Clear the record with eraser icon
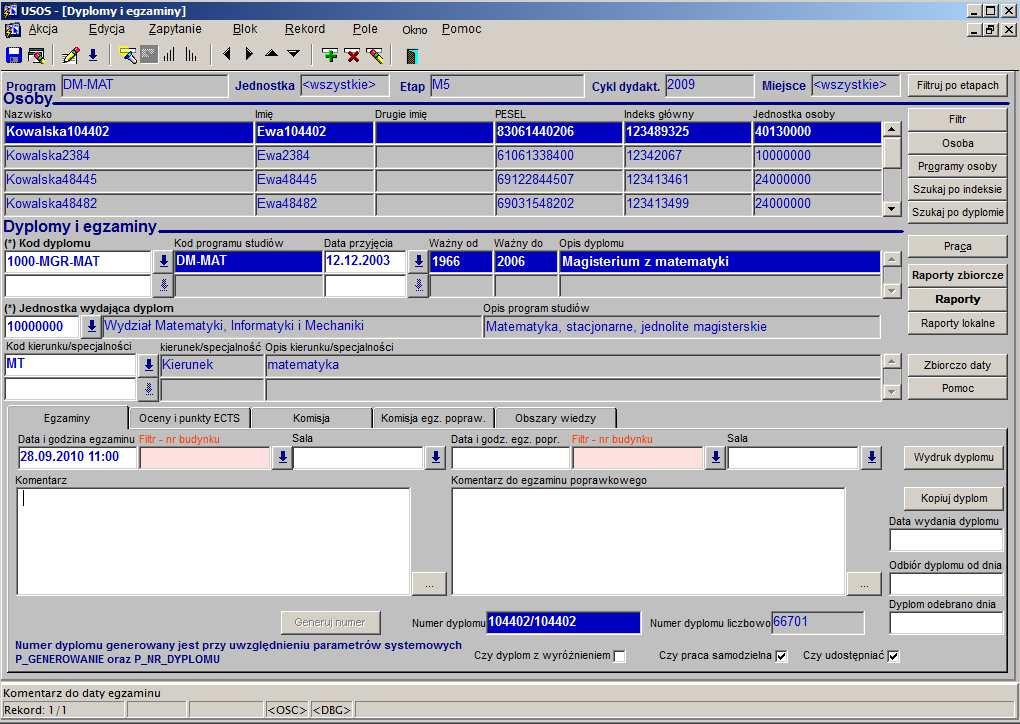1020x724 pixels. pyautogui.click(x=375, y=55)
